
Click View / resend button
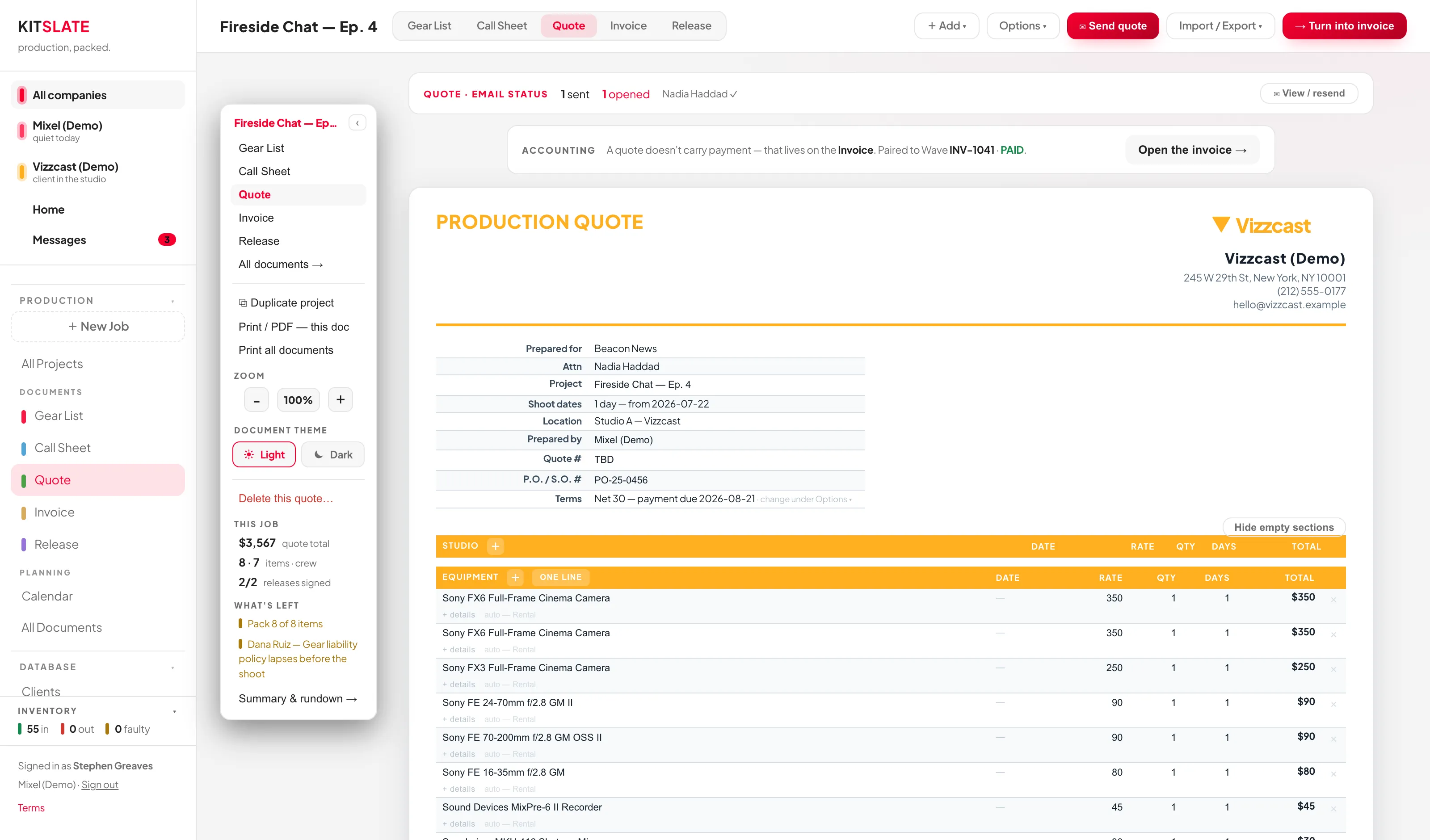[x=1308, y=93]
